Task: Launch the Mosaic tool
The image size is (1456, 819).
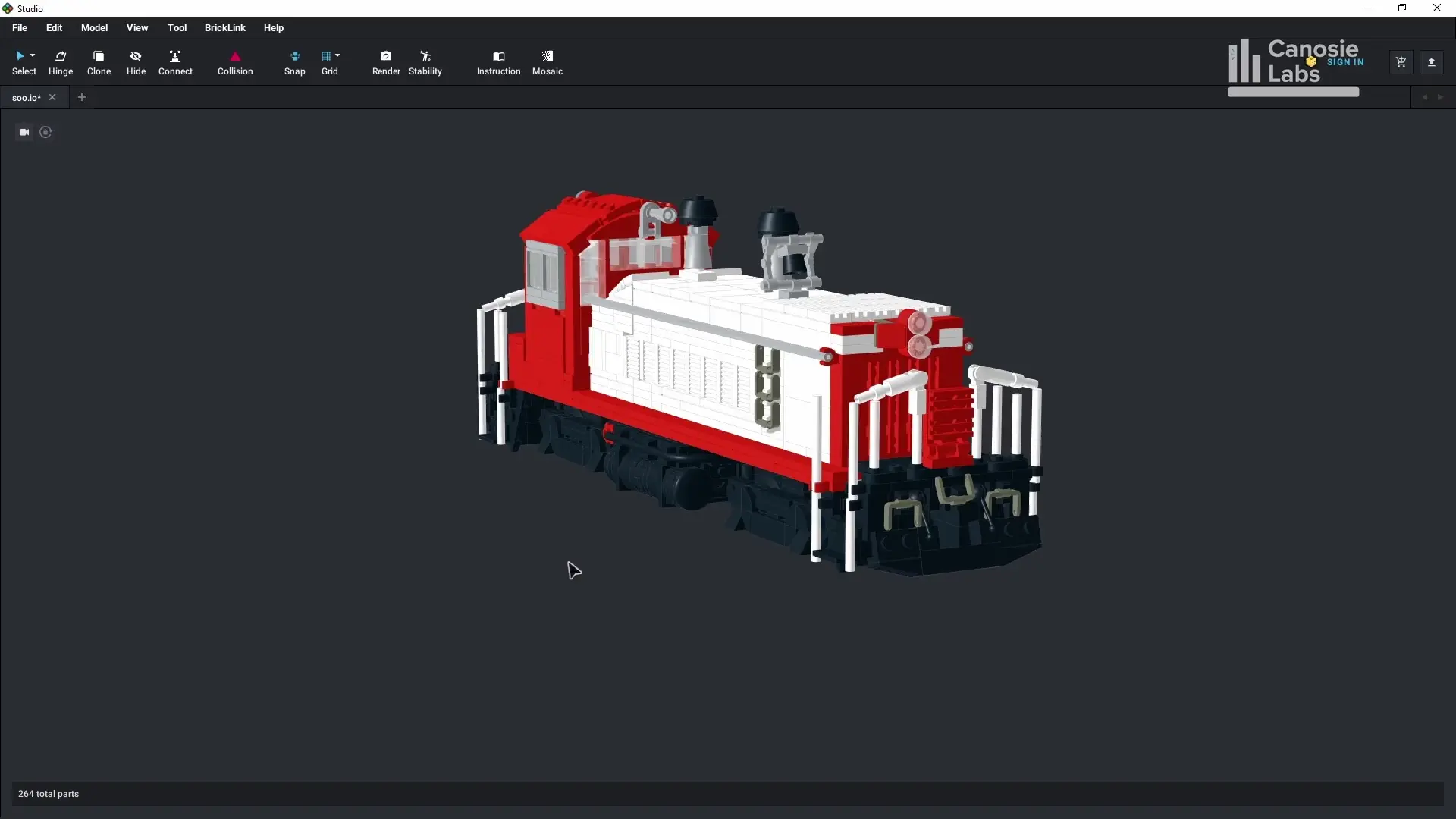Action: pyautogui.click(x=548, y=62)
